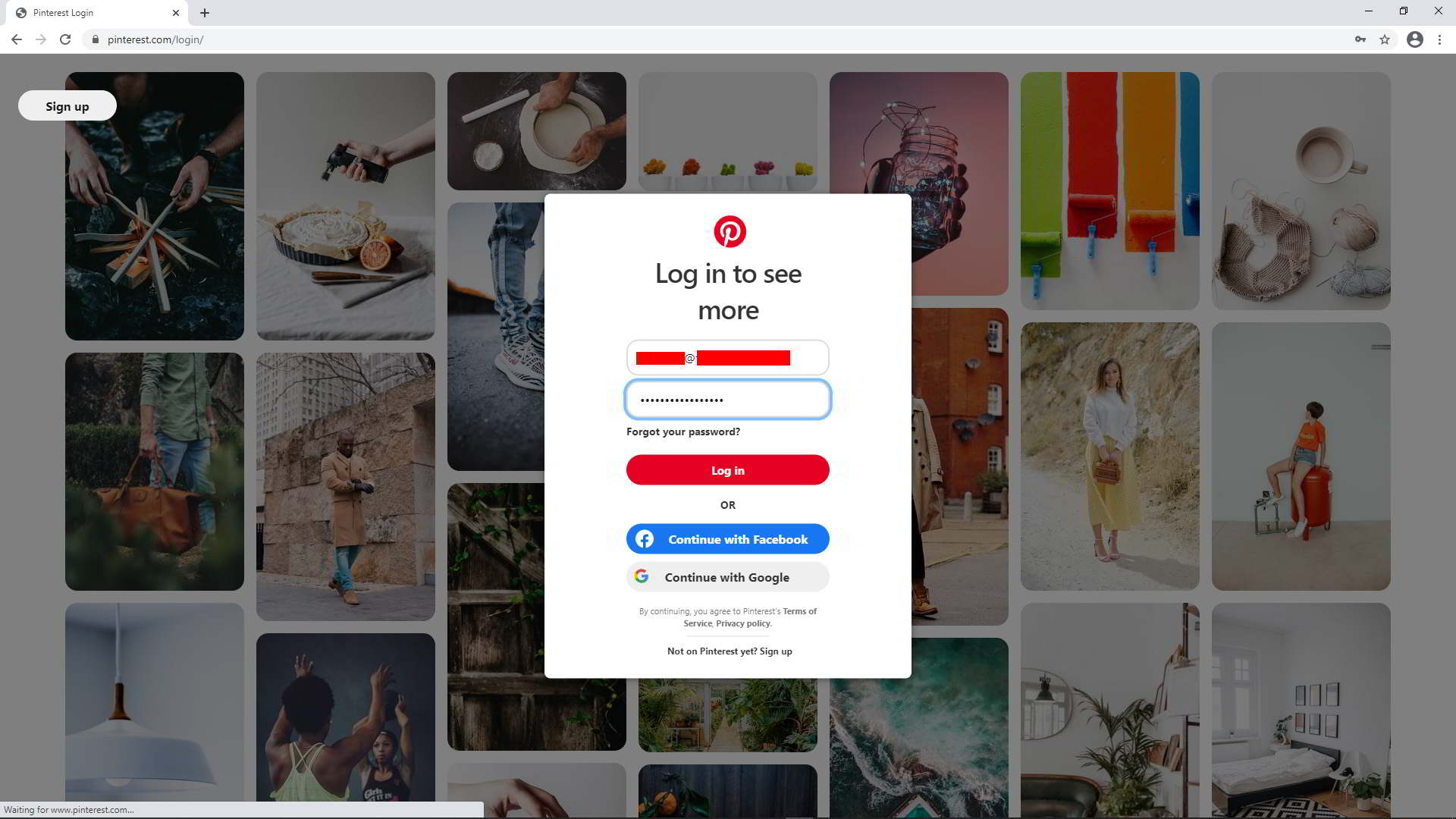Click the Not on Pinterest yet? Sign up link
The height and width of the screenshot is (819, 1456).
(728, 651)
